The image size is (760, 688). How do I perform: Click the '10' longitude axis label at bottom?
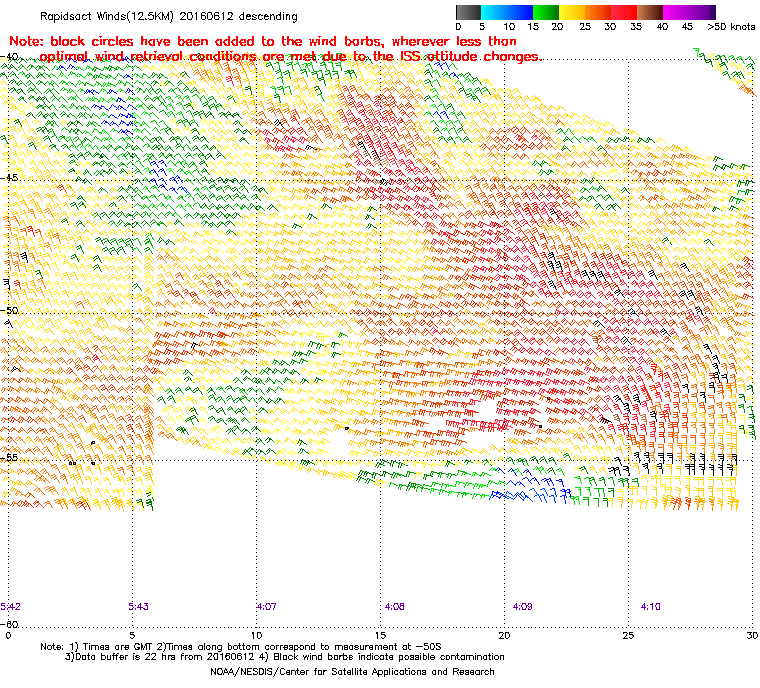click(x=256, y=636)
